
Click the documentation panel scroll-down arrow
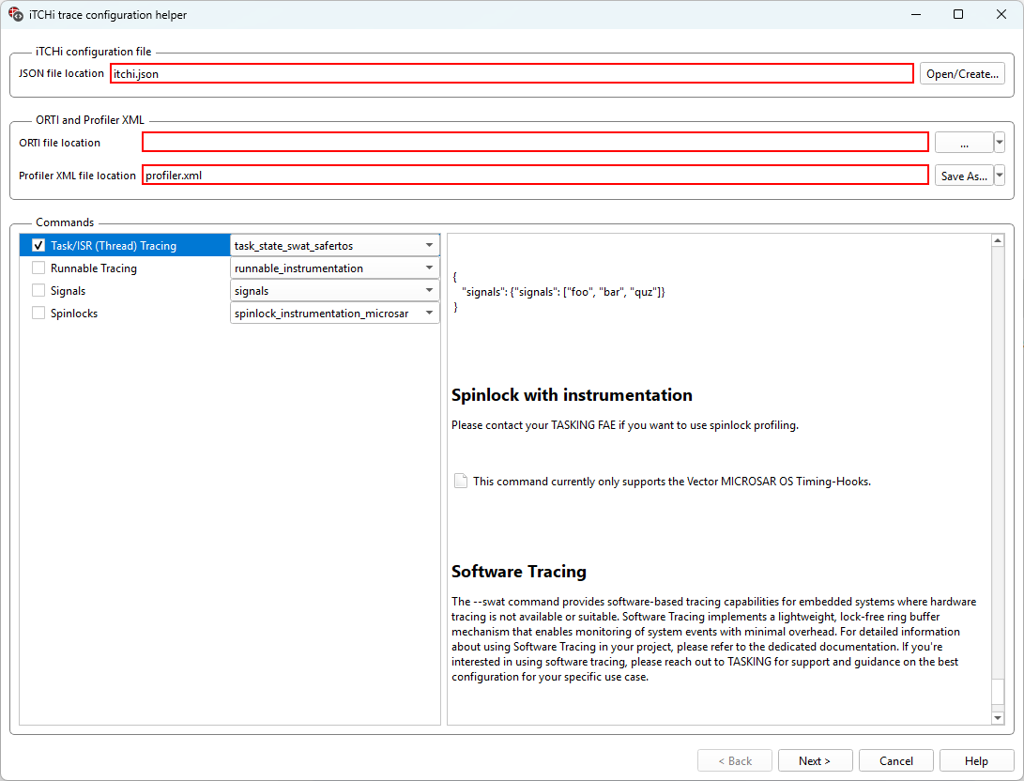997,717
